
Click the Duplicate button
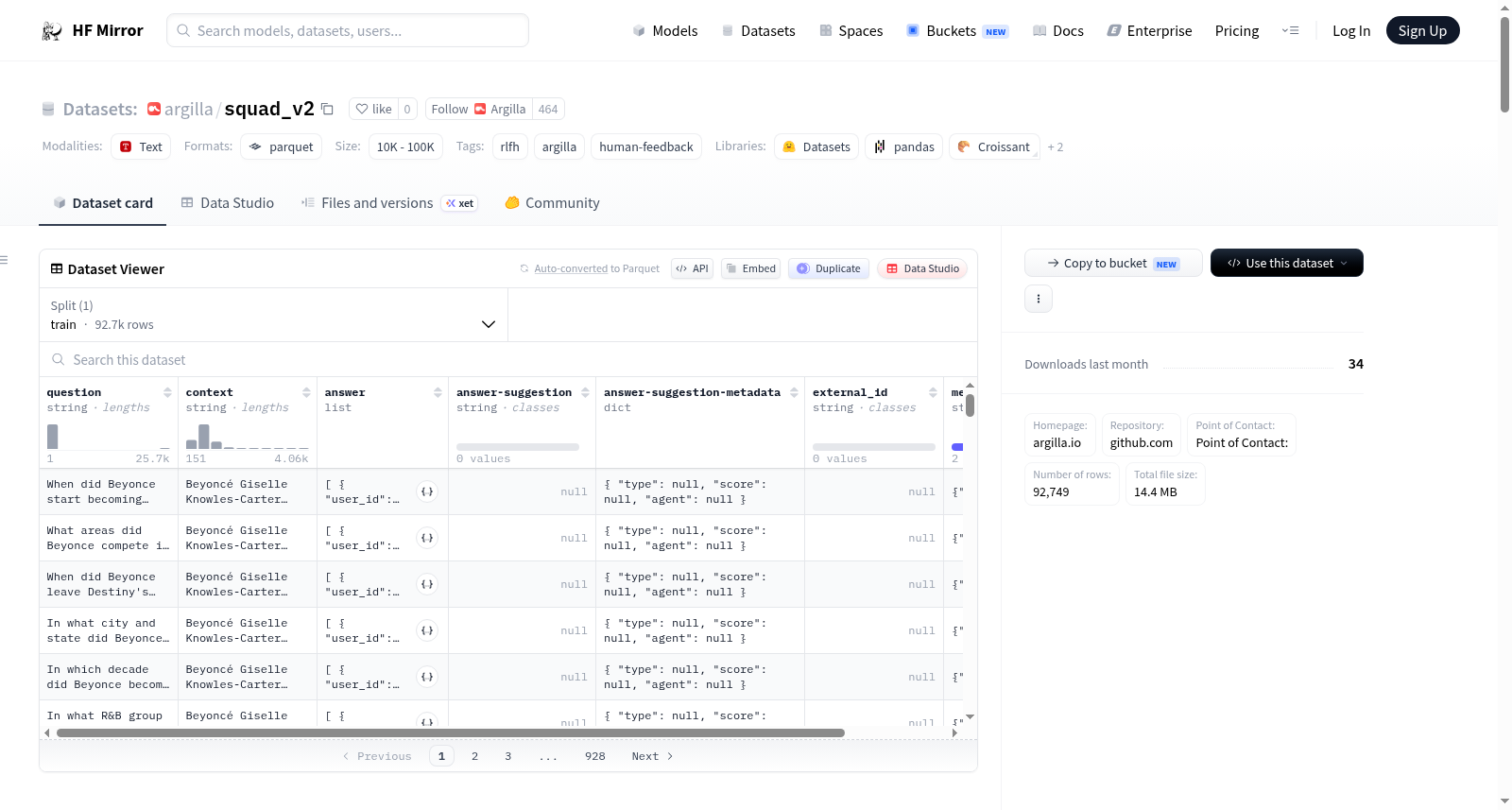click(829, 268)
